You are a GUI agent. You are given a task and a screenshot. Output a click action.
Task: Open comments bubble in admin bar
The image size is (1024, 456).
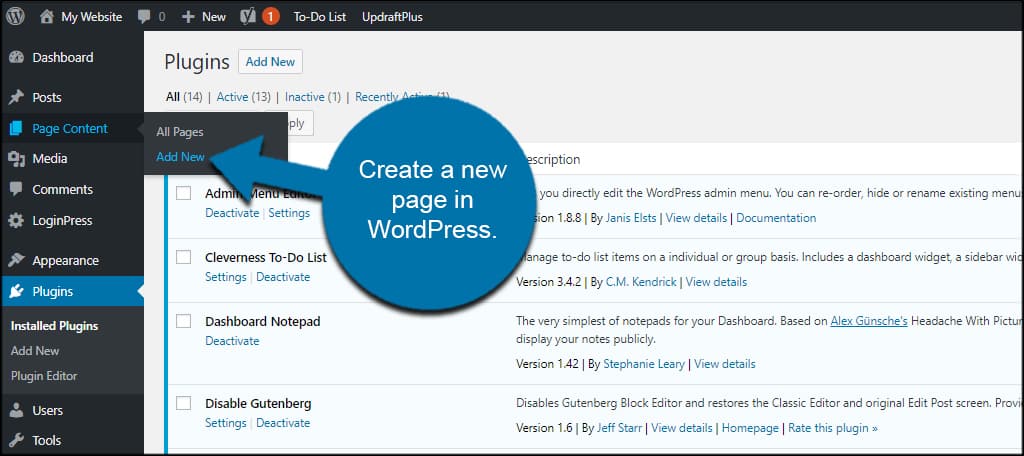pyautogui.click(x=144, y=17)
